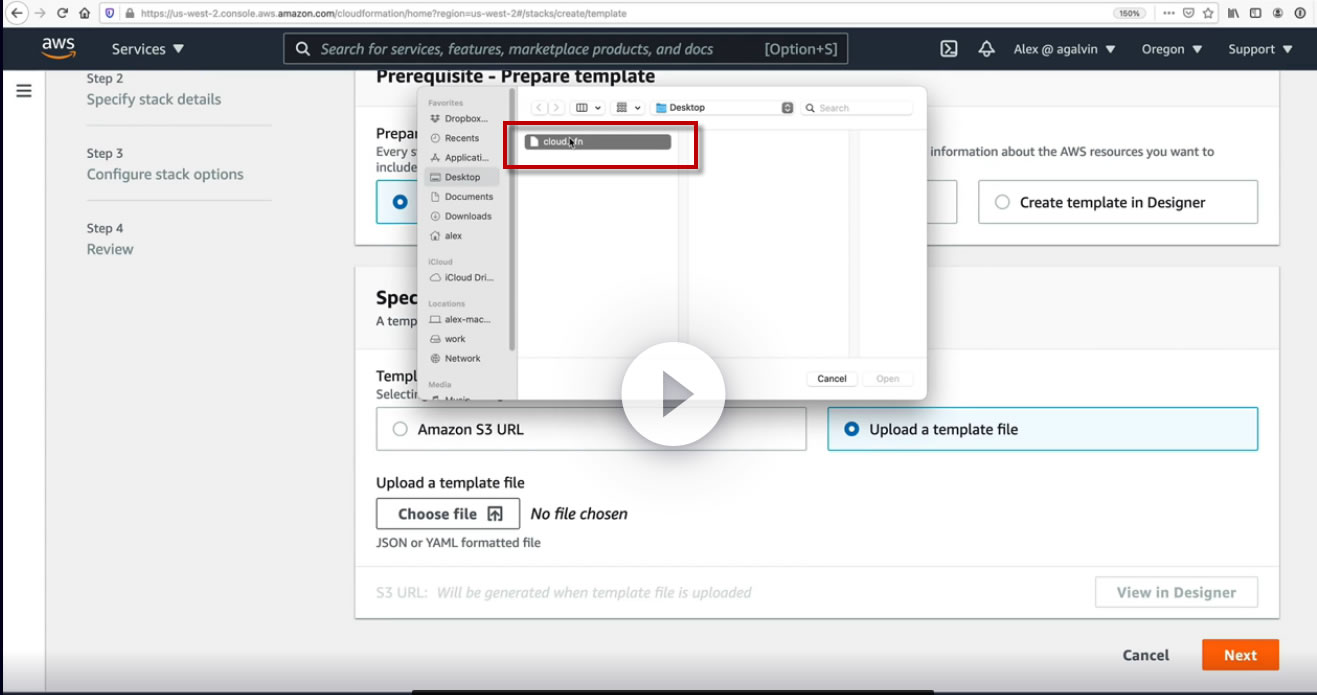The width and height of the screenshot is (1317, 695).
Task: Select Upload a template file radio option
Action: pos(1042,429)
